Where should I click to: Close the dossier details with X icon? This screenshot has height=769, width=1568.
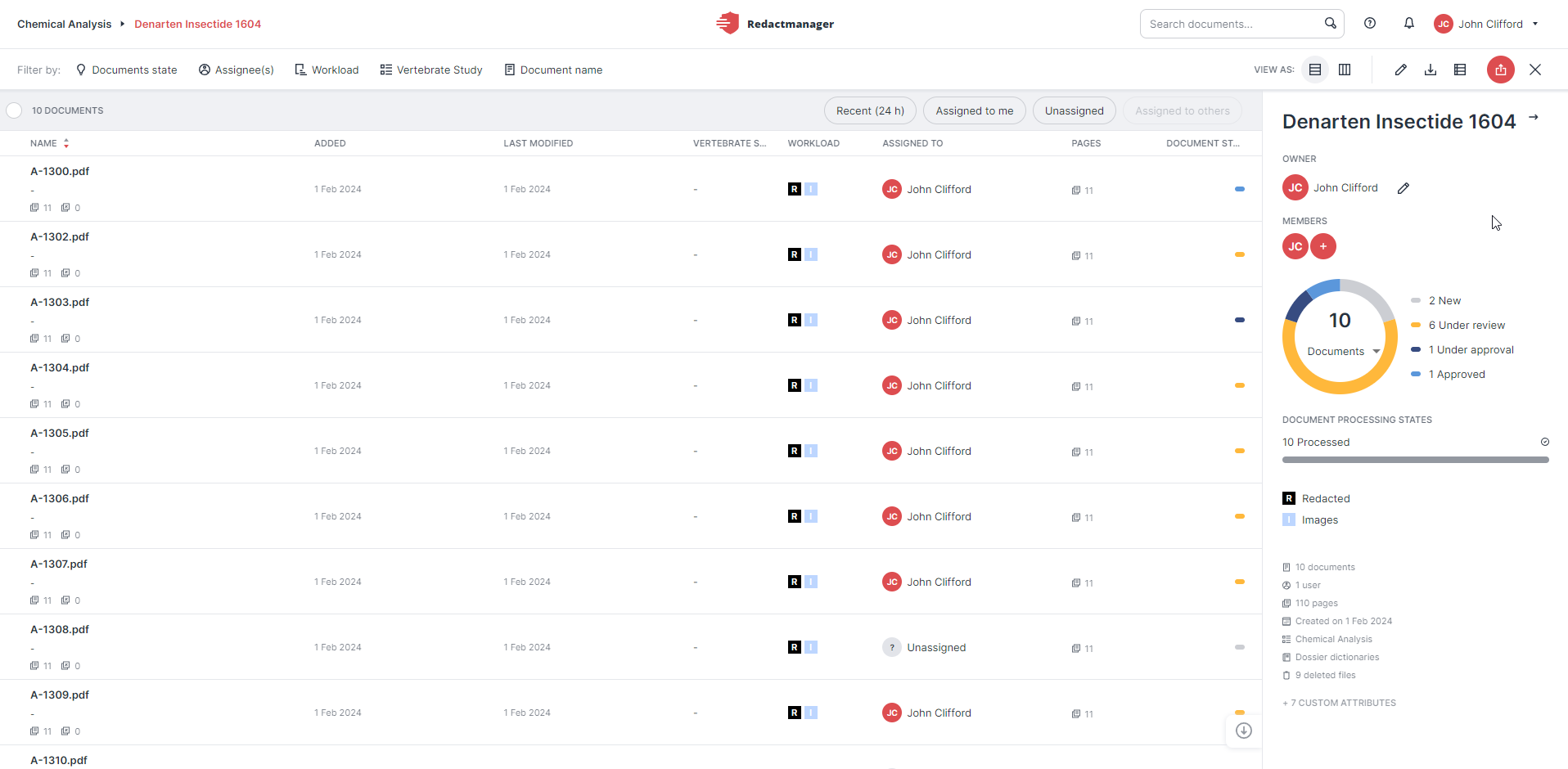coord(1535,70)
